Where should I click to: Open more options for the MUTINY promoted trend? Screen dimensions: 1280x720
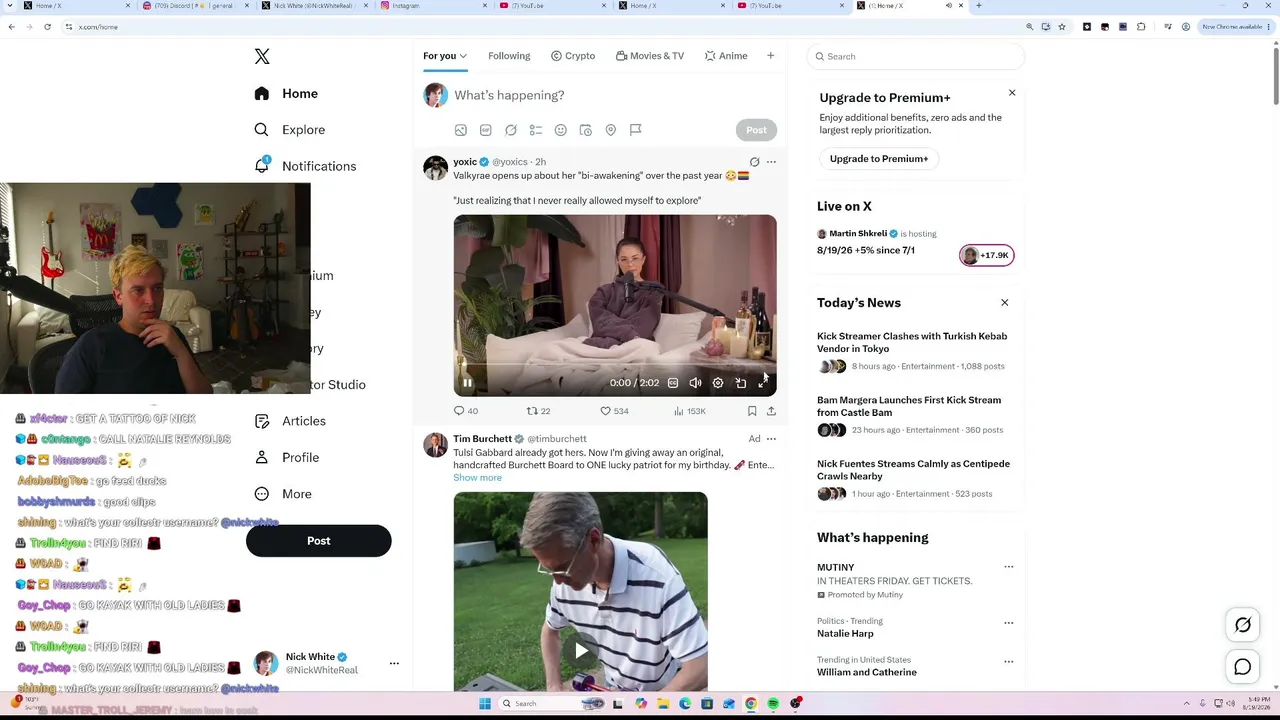[1008, 568]
